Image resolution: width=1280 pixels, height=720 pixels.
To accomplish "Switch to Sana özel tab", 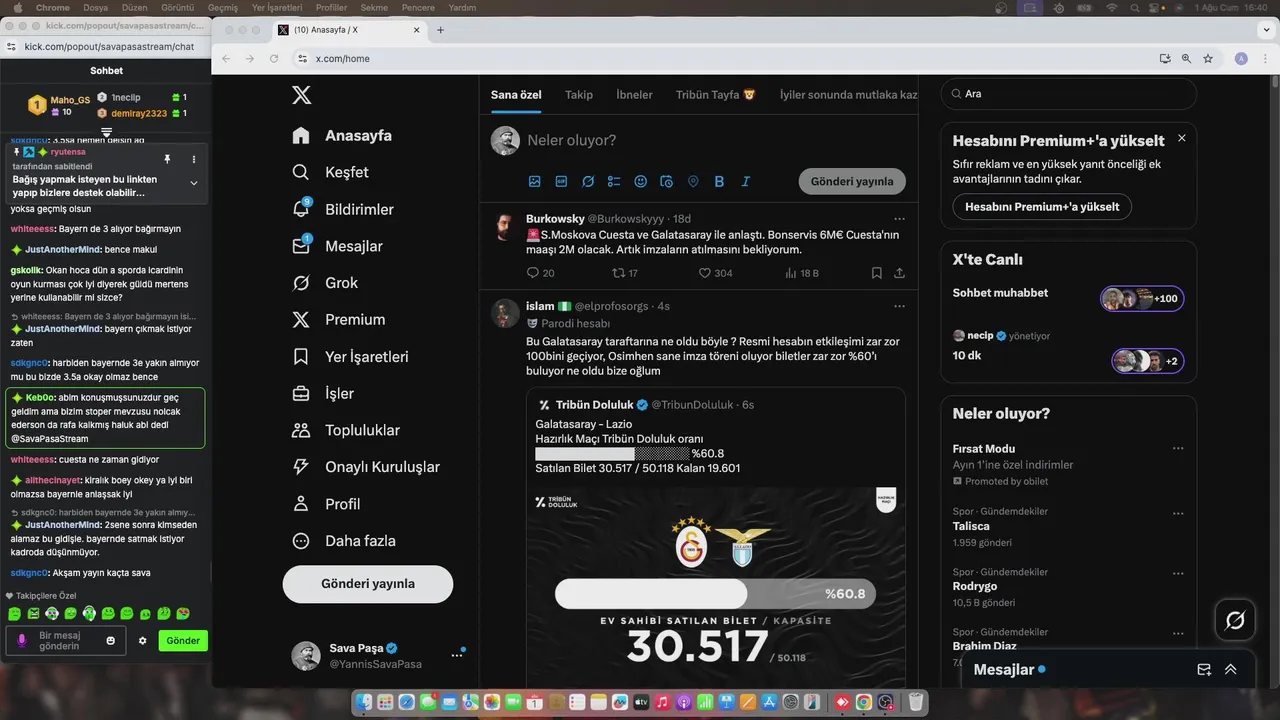I will [516, 95].
